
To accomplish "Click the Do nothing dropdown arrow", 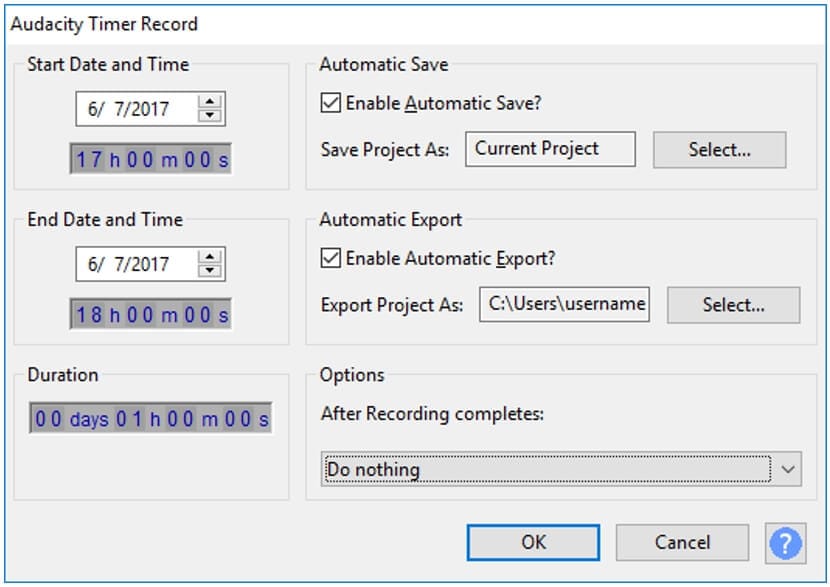I will 789,469.
